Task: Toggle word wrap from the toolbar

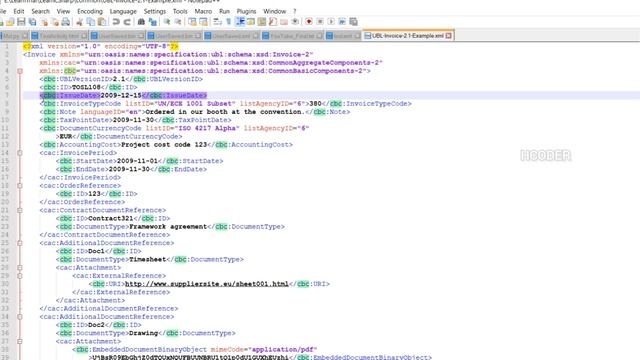Action: tap(218, 22)
